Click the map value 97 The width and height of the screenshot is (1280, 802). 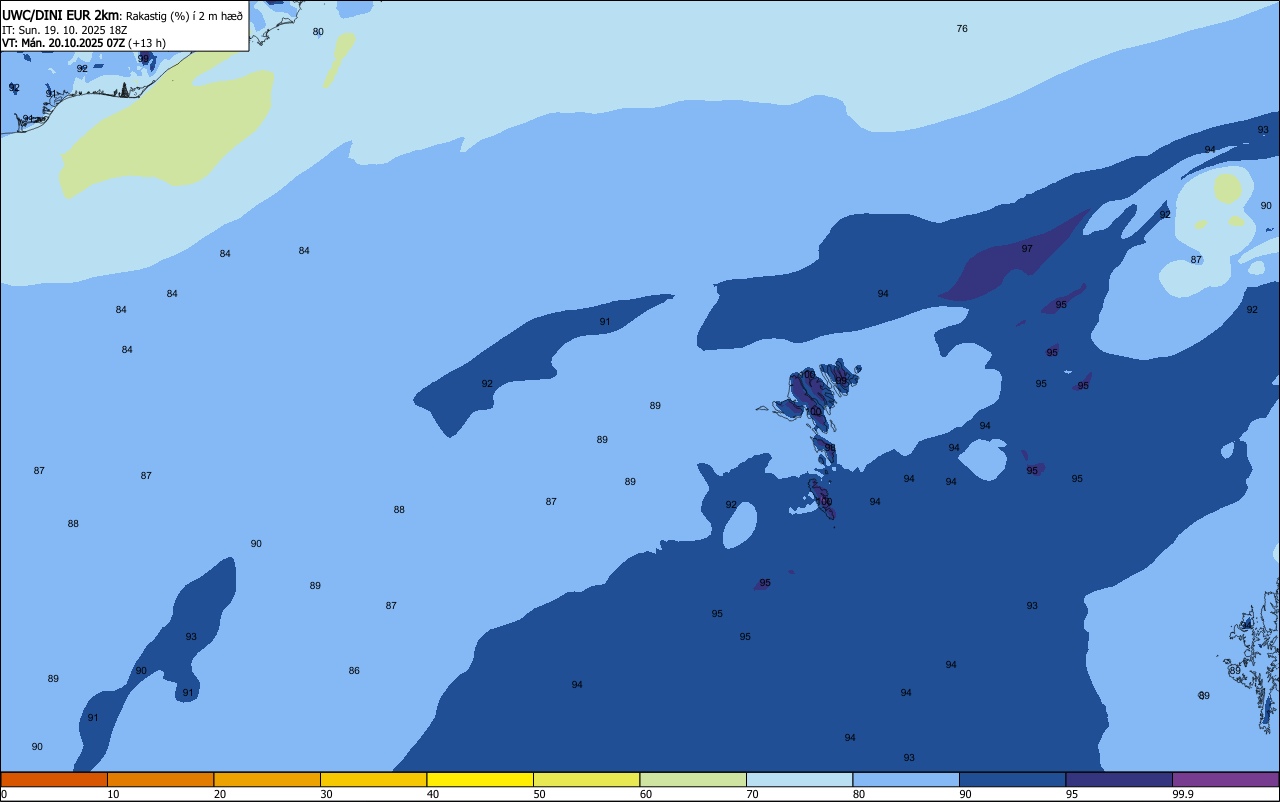coord(1027,249)
